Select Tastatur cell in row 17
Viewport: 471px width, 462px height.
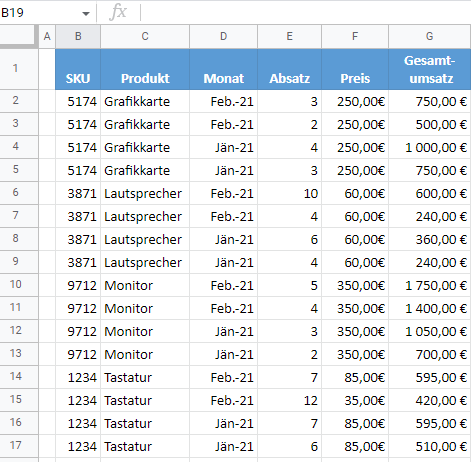pyautogui.click(x=145, y=446)
